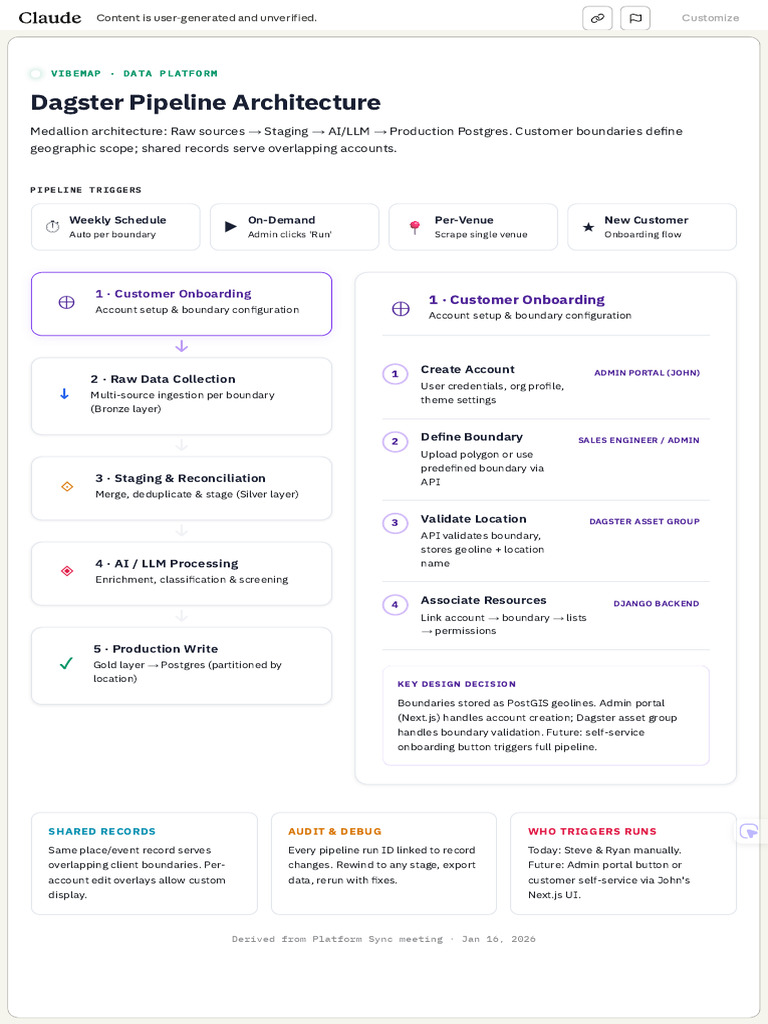Viewport: 768px width, 1024px height.
Task: Click the globe icon in the Customer Onboarding stage card
Action: (67, 302)
